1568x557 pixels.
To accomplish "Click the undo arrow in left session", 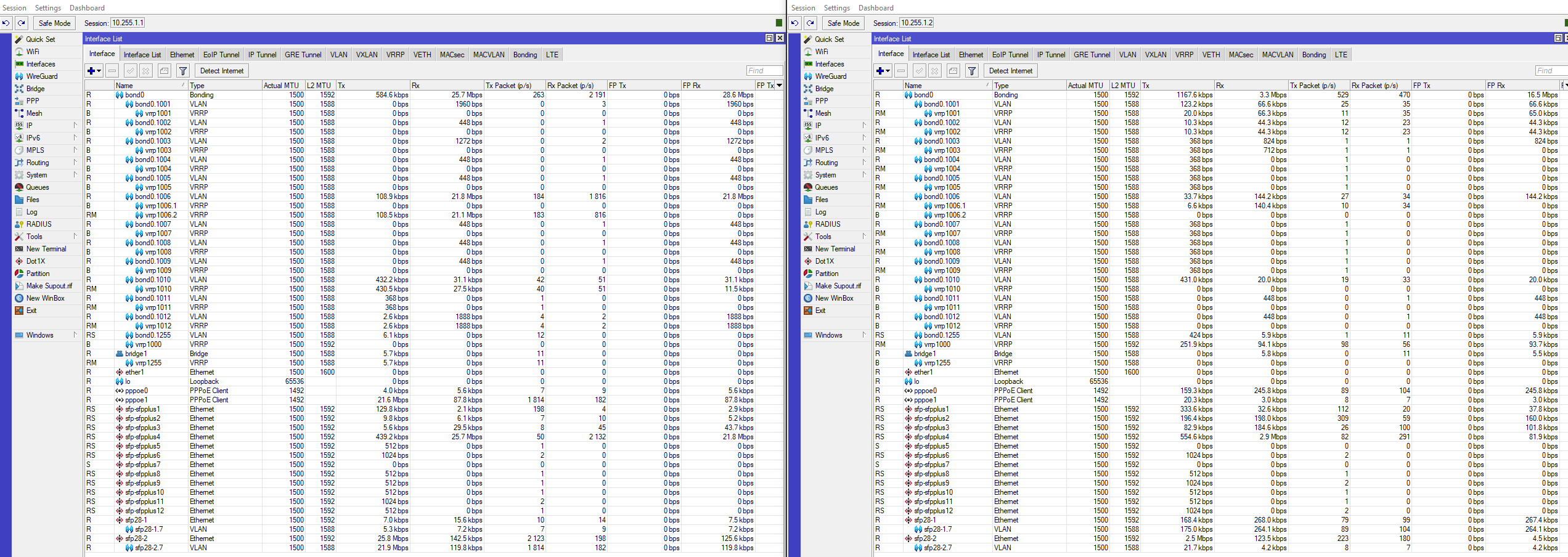I will 6,23.
